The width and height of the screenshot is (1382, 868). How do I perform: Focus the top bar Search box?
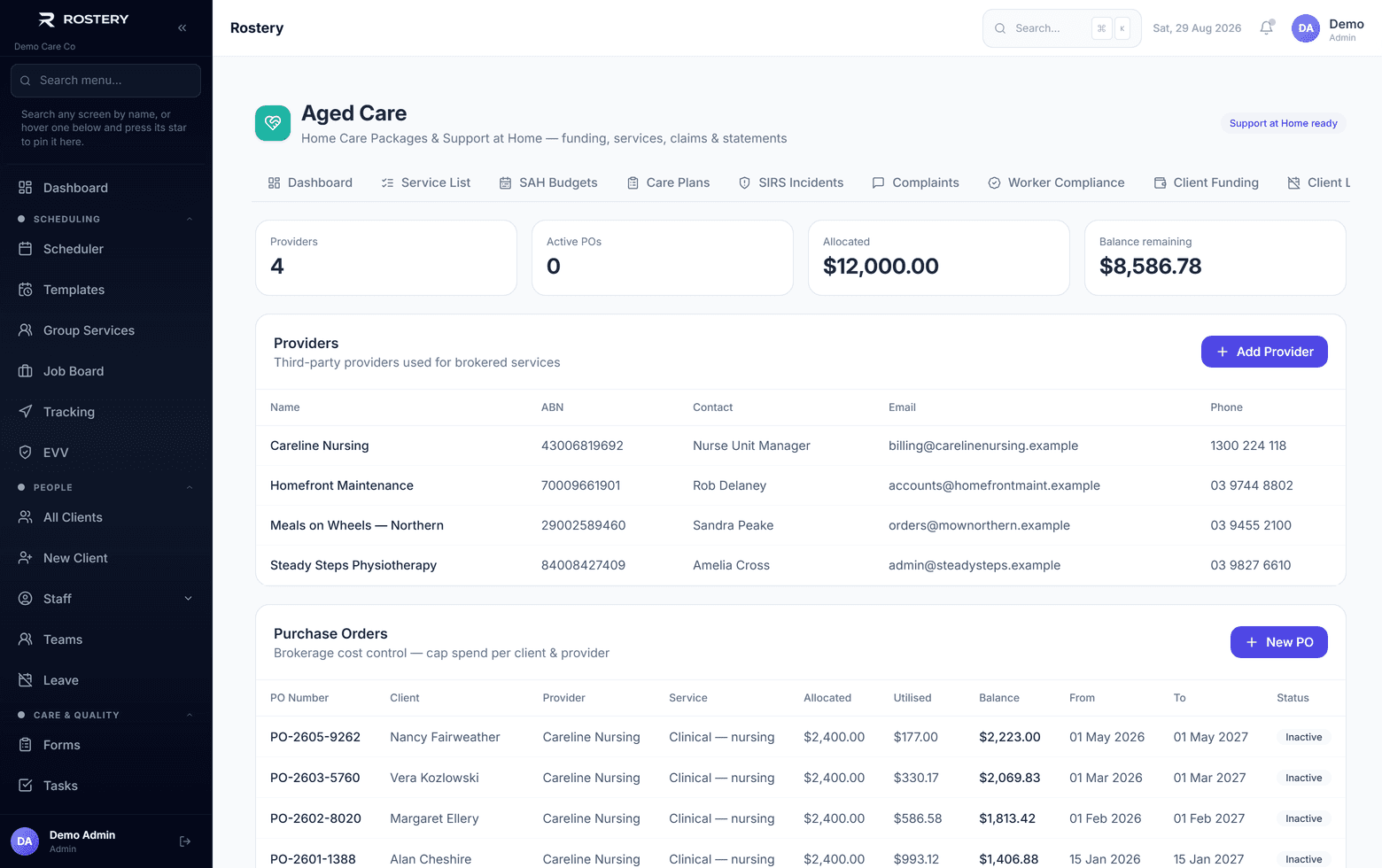(x=1061, y=28)
